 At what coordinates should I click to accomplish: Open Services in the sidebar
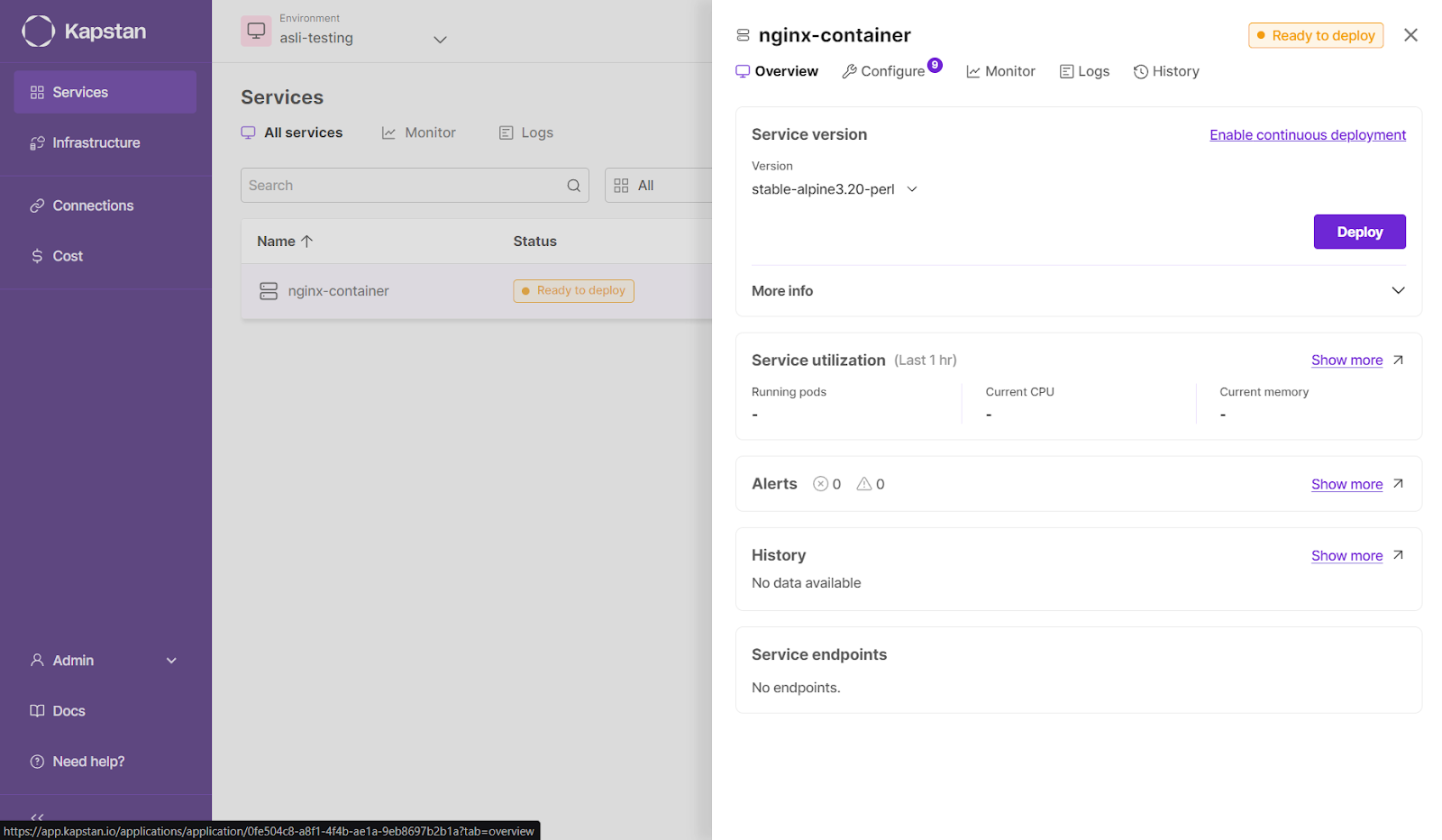point(105,92)
